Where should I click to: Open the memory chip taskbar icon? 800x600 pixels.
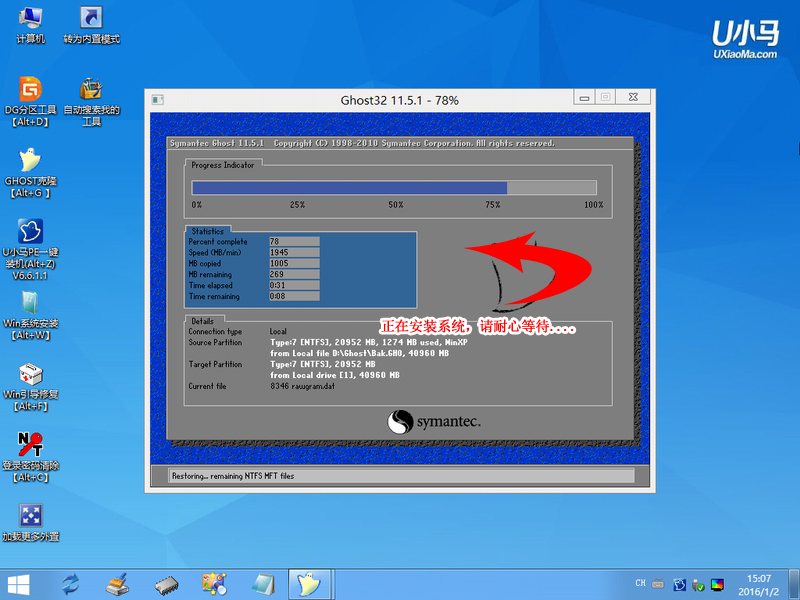point(166,583)
